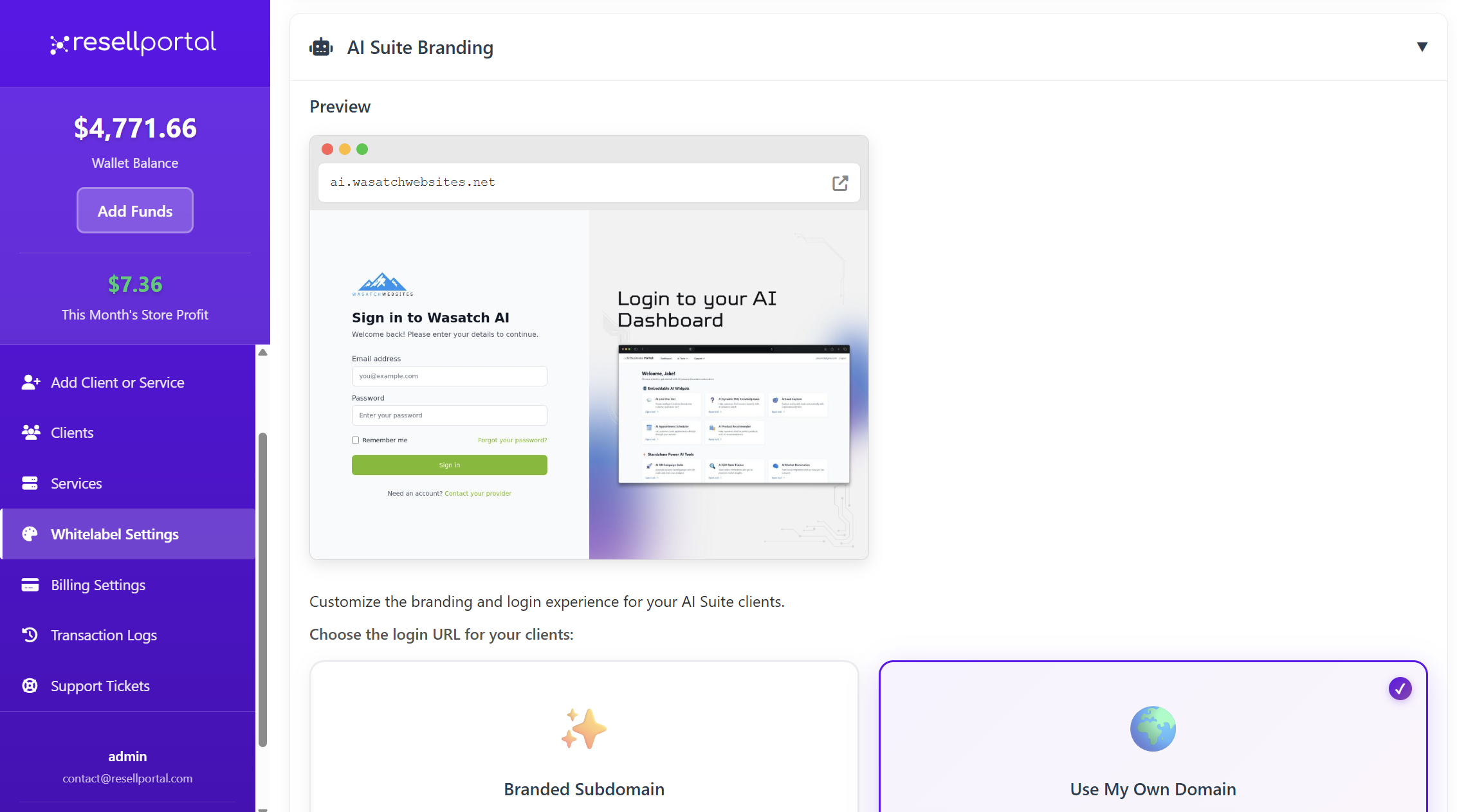This screenshot has height=812, width=1457.
Task: Click the green Sign in button in preview
Action: pyautogui.click(x=449, y=465)
